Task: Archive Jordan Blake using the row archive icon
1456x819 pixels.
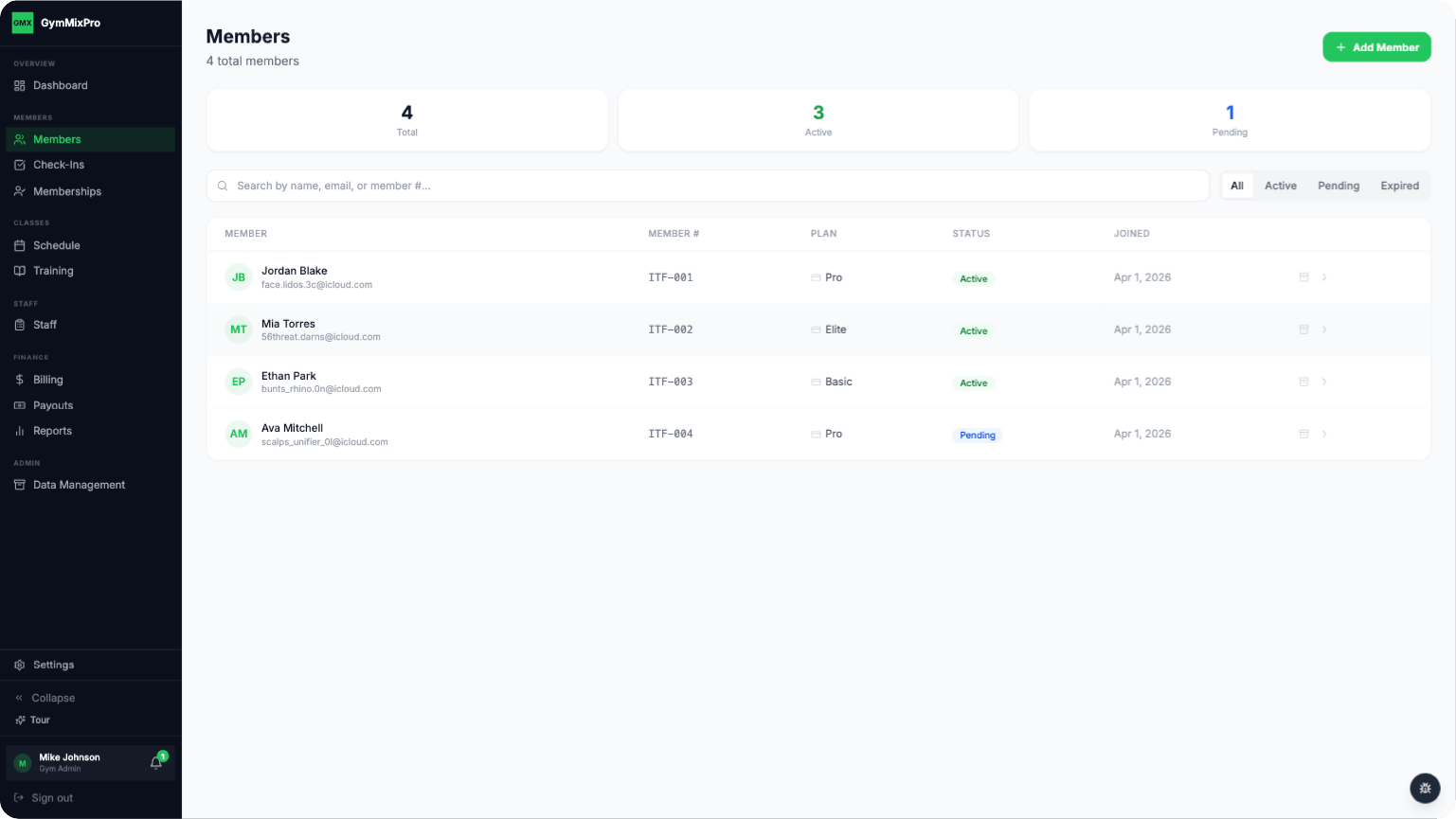Action: 1303,277
